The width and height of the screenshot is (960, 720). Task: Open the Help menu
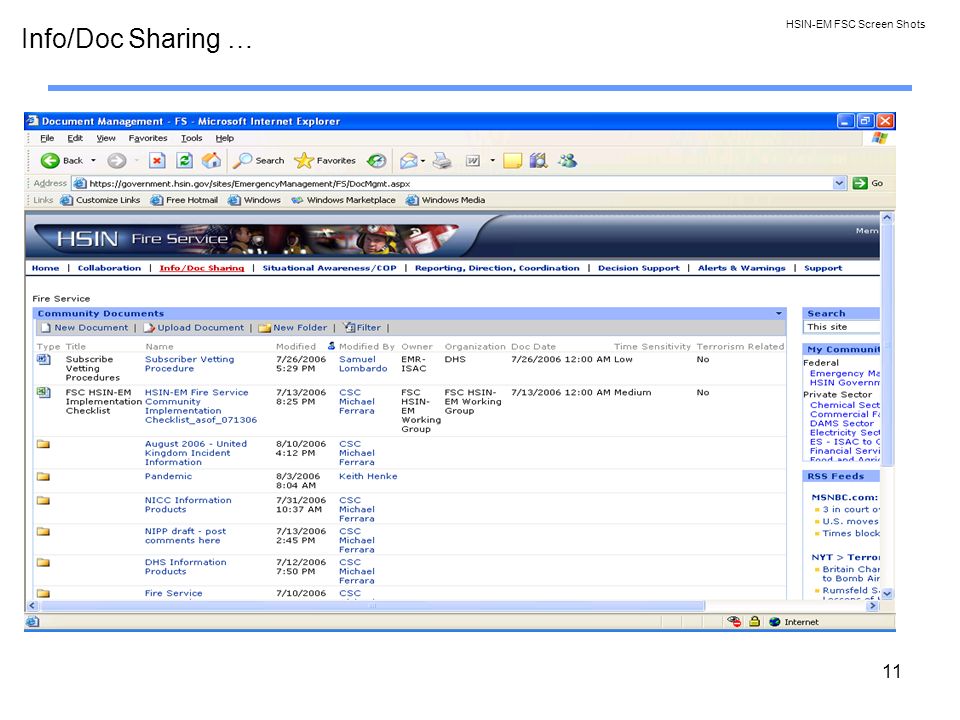[x=225, y=138]
